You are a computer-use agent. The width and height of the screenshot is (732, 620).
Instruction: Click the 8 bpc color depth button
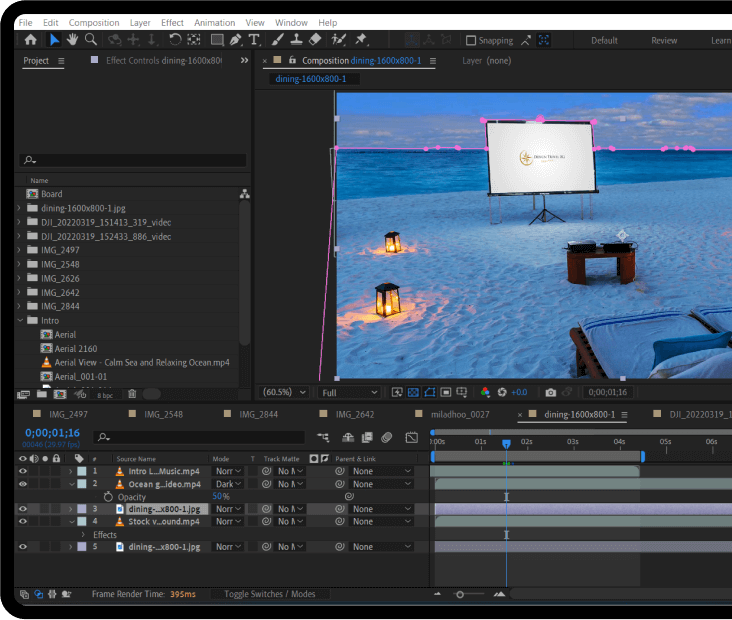pos(105,395)
